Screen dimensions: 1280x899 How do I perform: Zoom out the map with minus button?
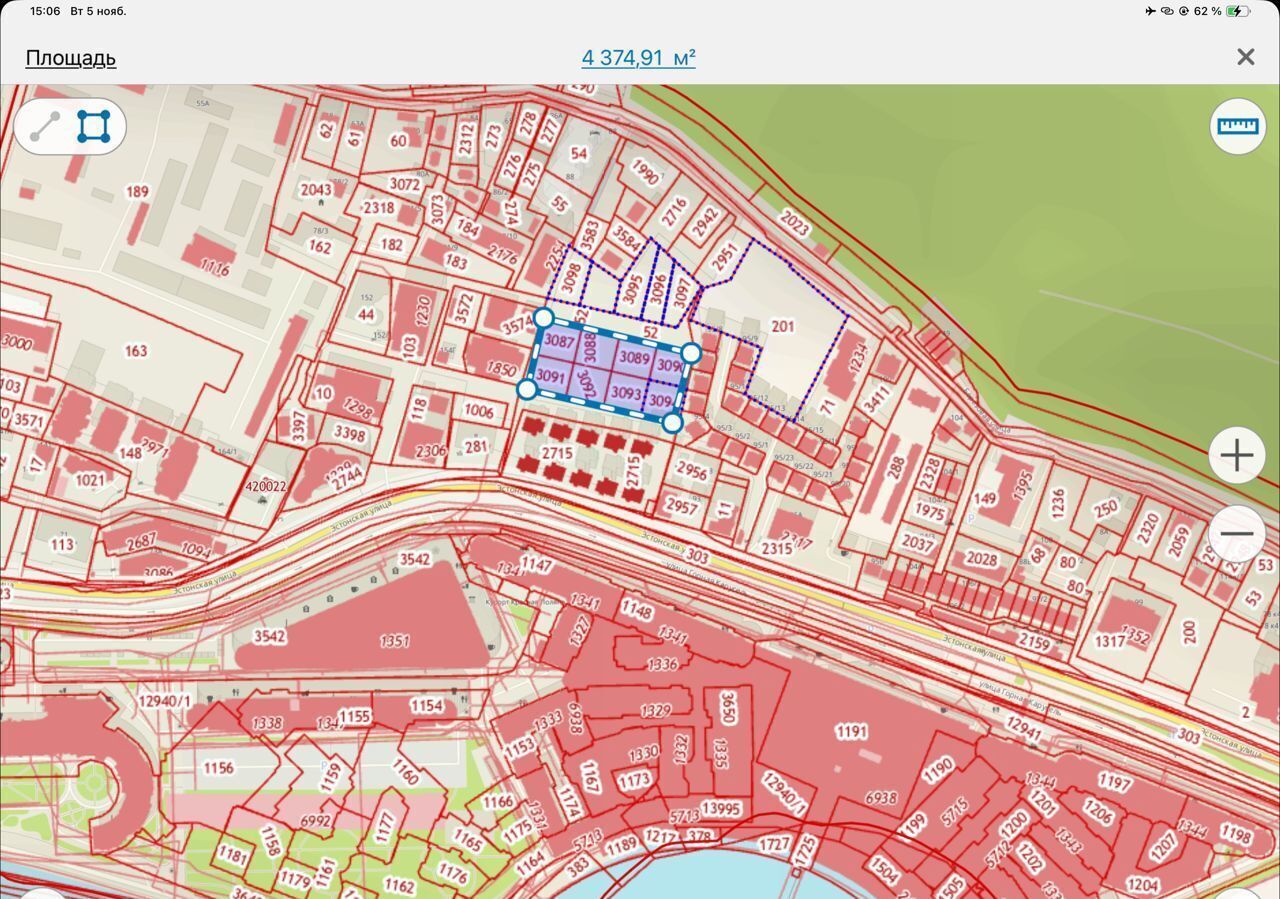(x=1237, y=533)
